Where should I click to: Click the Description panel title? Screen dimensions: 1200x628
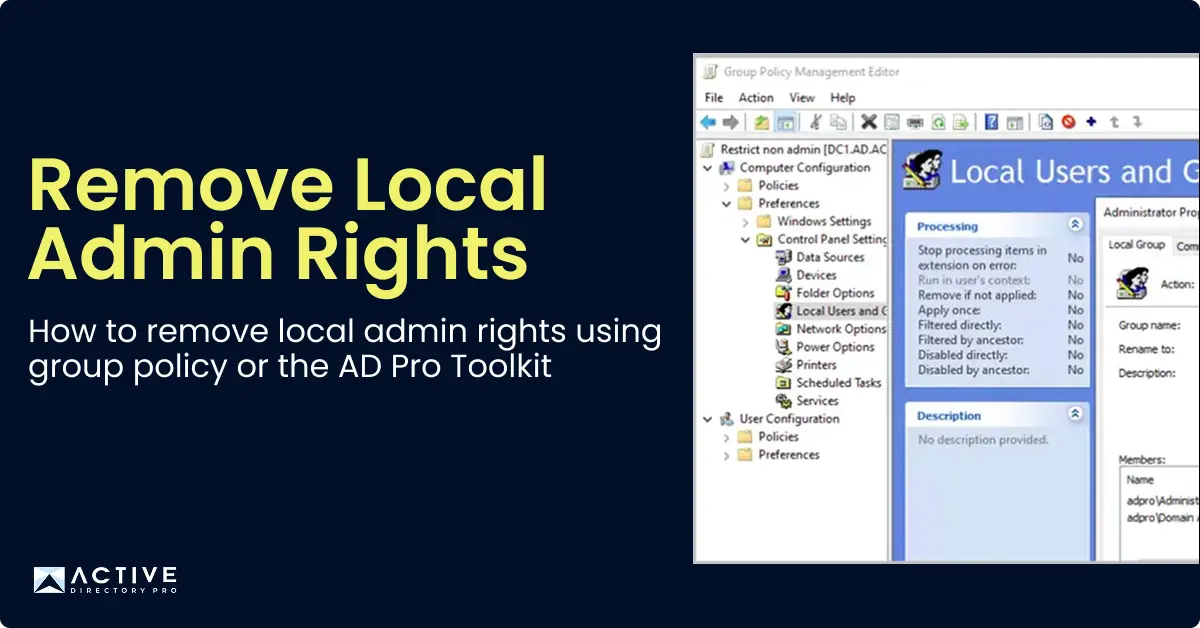coord(949,415)
